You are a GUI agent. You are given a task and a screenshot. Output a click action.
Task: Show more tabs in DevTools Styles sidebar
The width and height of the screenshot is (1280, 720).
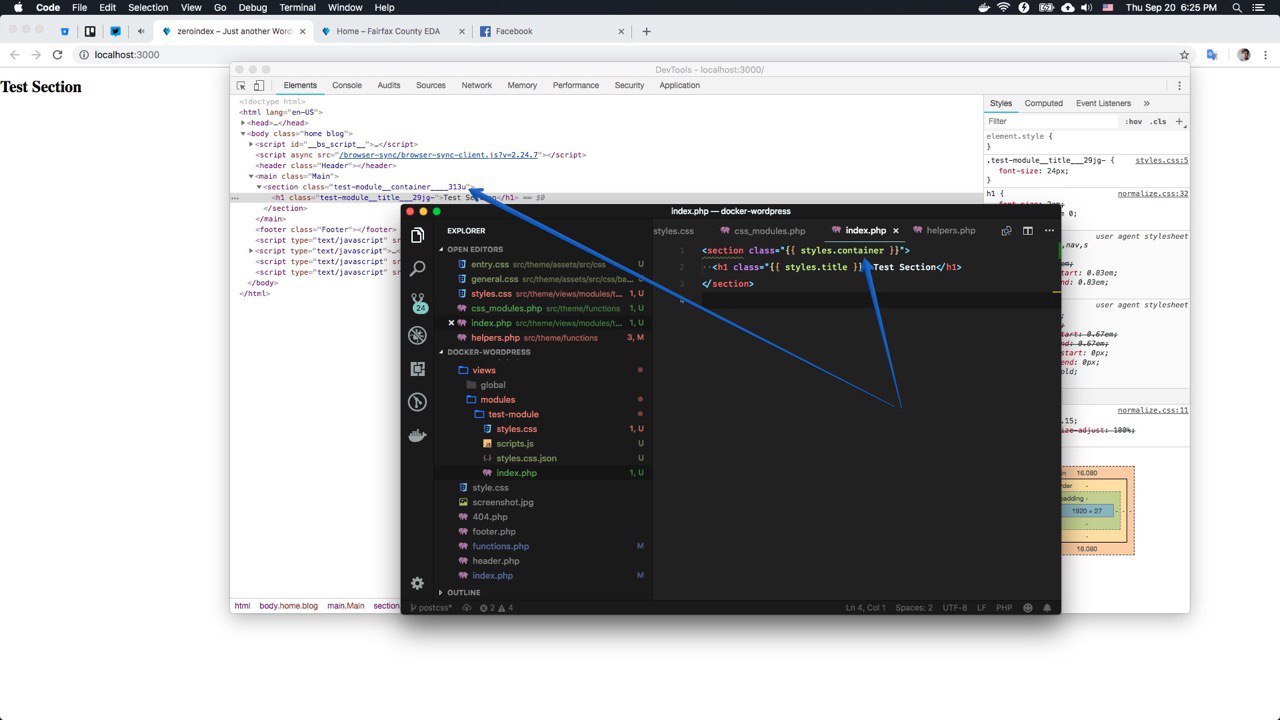[x=1146, y=103]
